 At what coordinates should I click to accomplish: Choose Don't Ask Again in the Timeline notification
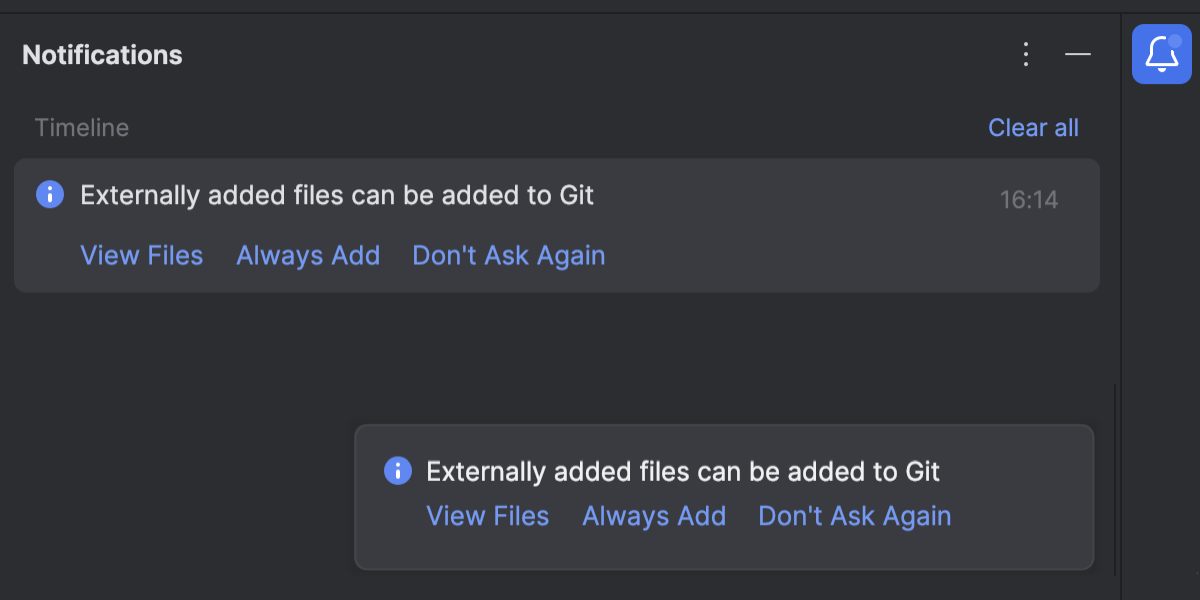508,255
